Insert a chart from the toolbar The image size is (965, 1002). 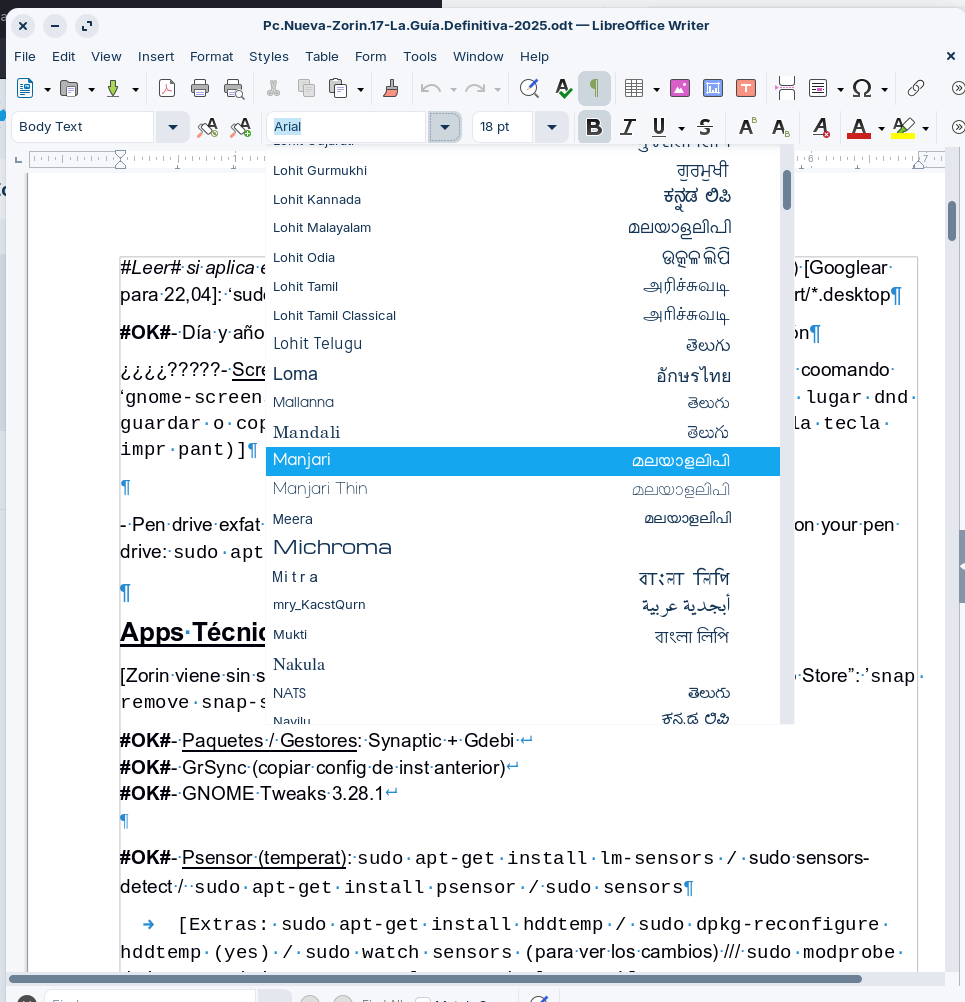click(x=713, y=88)
